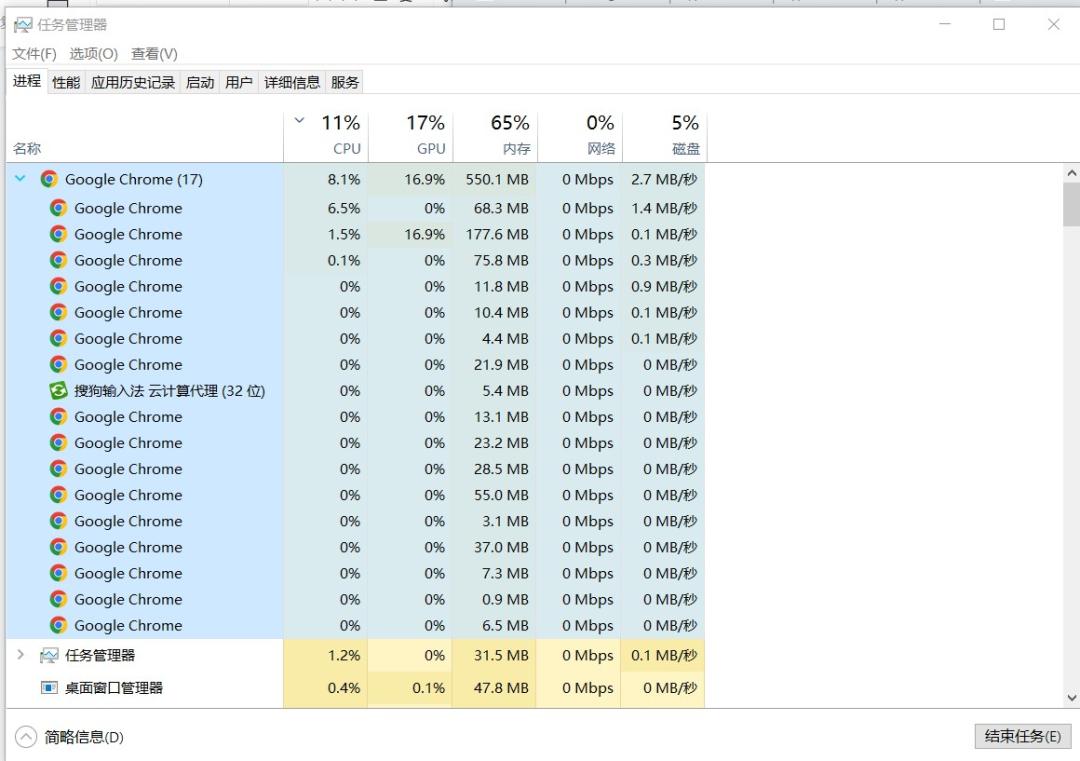This screenshot has height=761, width=1080.
Task: Click the scrollbar down arrow
Action: (1071, 698)
